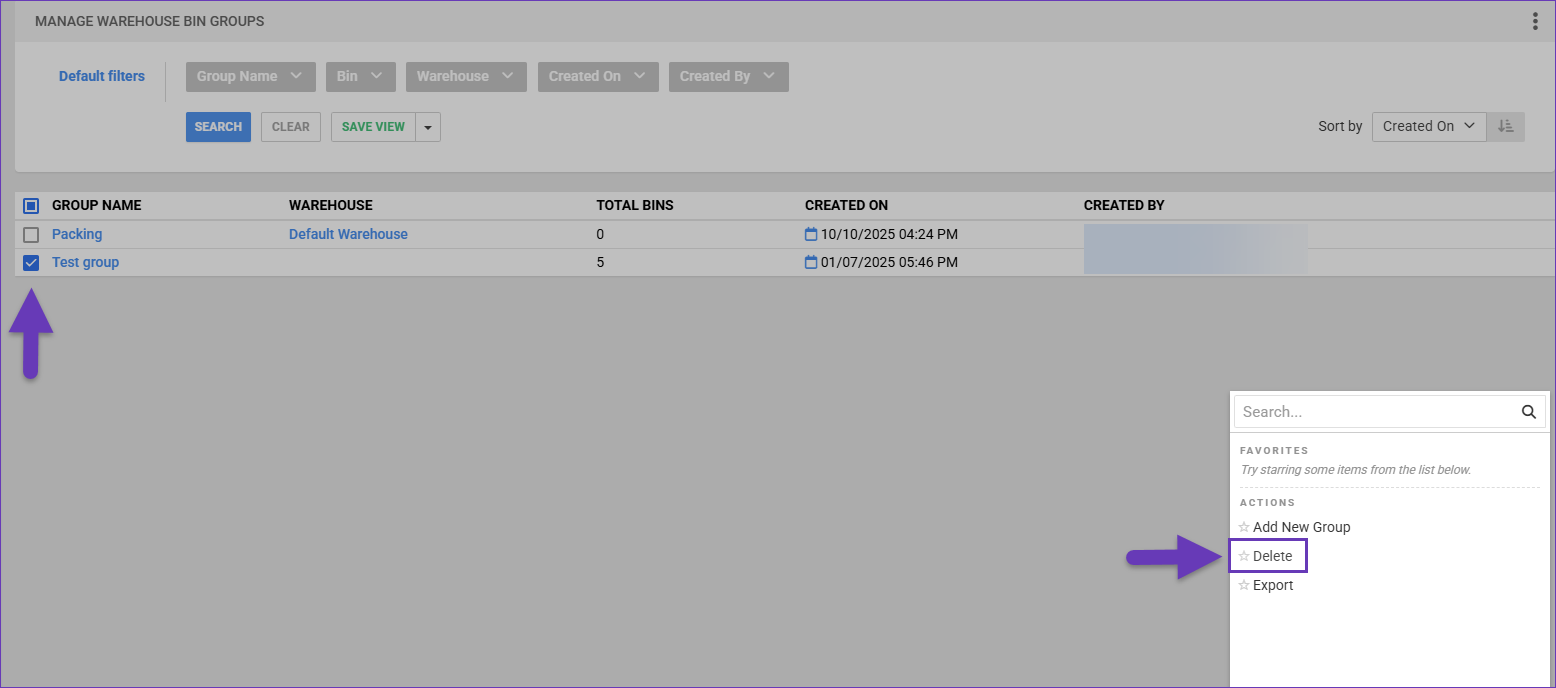Choose Delete from the actions menu
The width and height of the screenshot is (1556, 688).
[x=1272, y=556]
